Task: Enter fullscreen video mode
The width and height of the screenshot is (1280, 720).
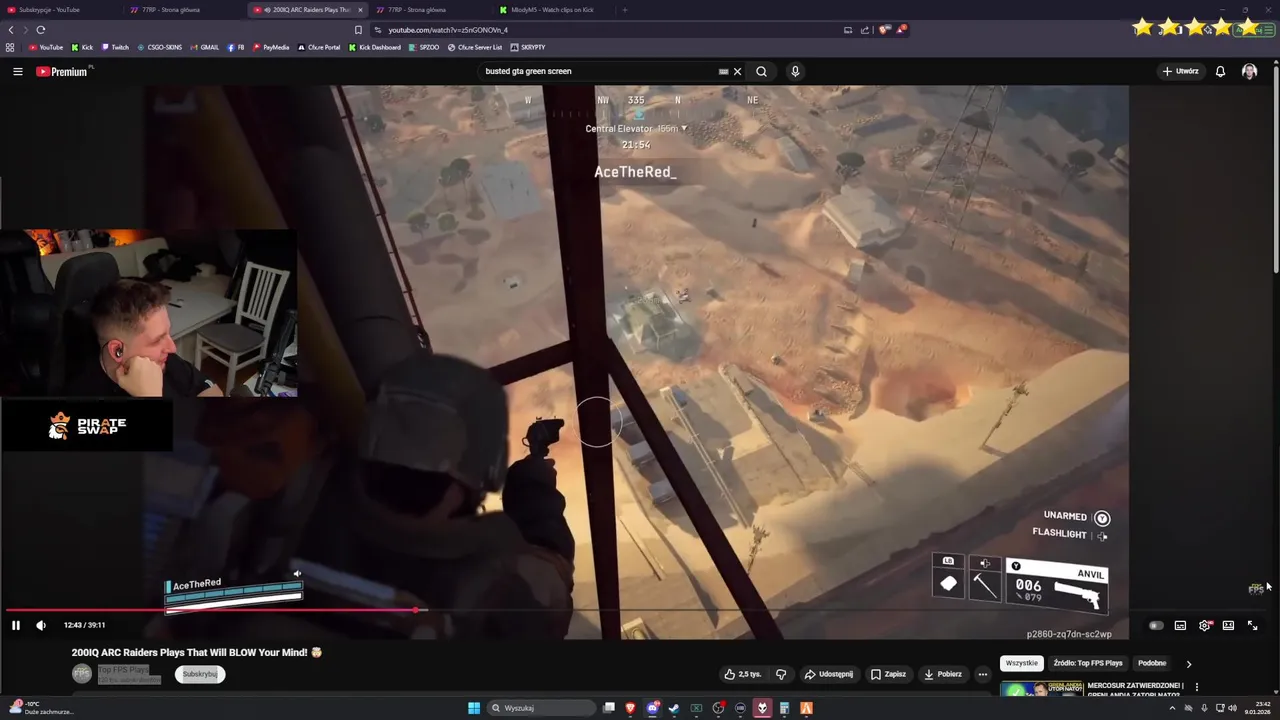Action: pyautogui.click(x=1252, y=625)
